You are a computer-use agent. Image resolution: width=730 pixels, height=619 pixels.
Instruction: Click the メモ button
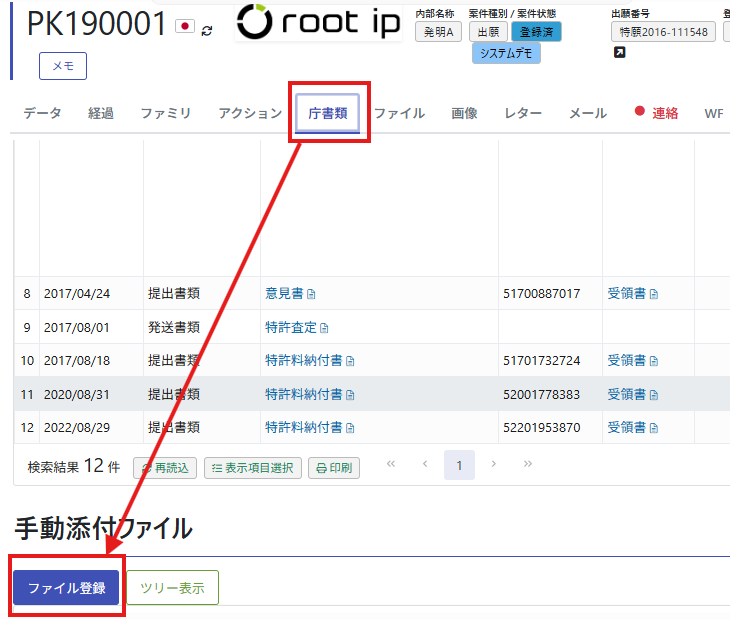point(63,66)
